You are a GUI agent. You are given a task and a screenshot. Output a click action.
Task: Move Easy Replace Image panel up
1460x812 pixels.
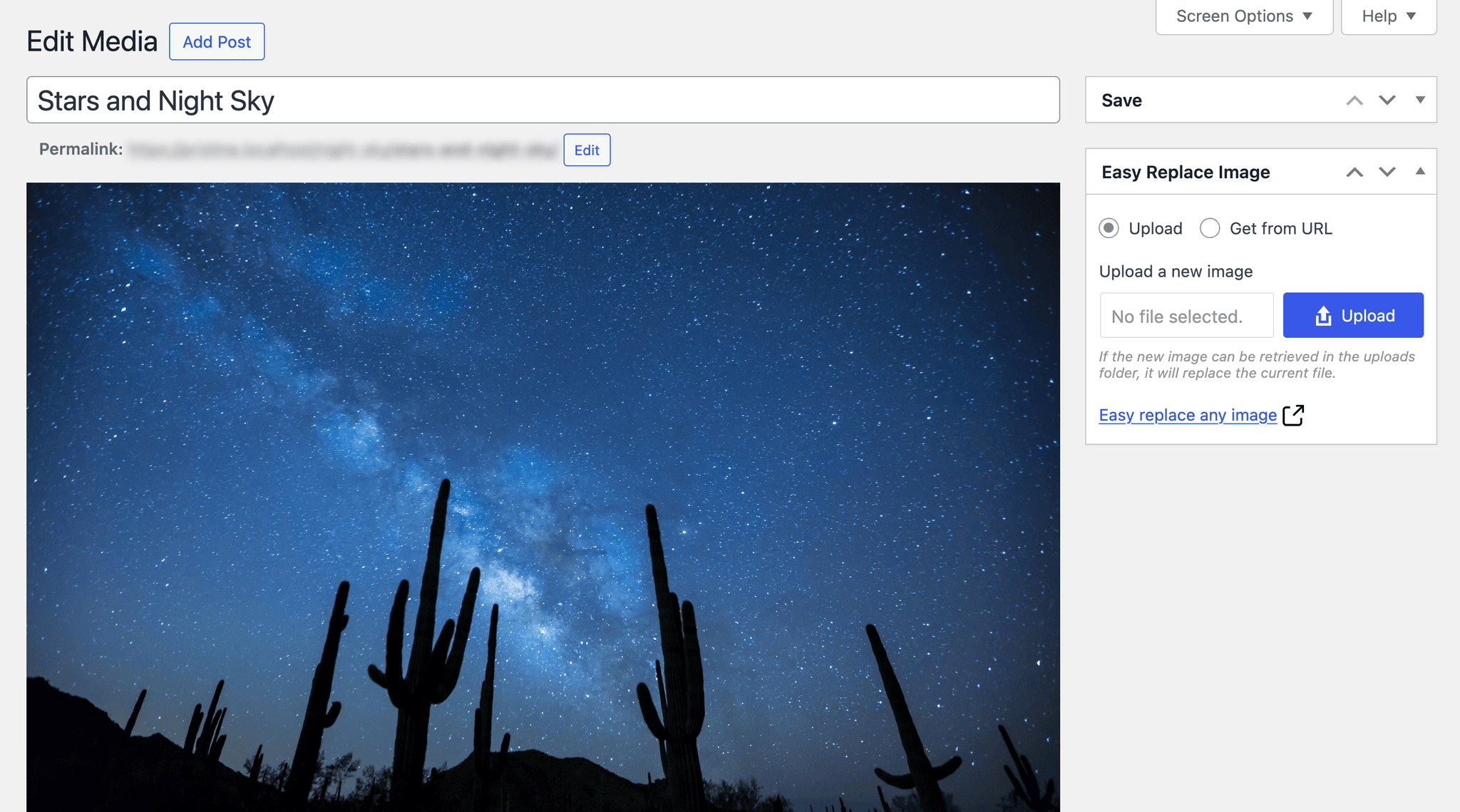1354,172
